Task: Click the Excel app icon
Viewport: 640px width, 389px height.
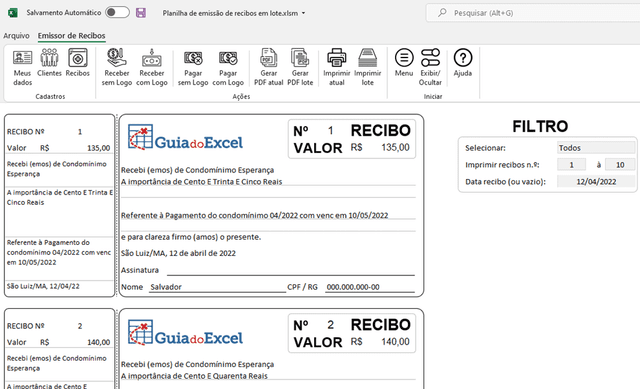Action: point(13,13)
